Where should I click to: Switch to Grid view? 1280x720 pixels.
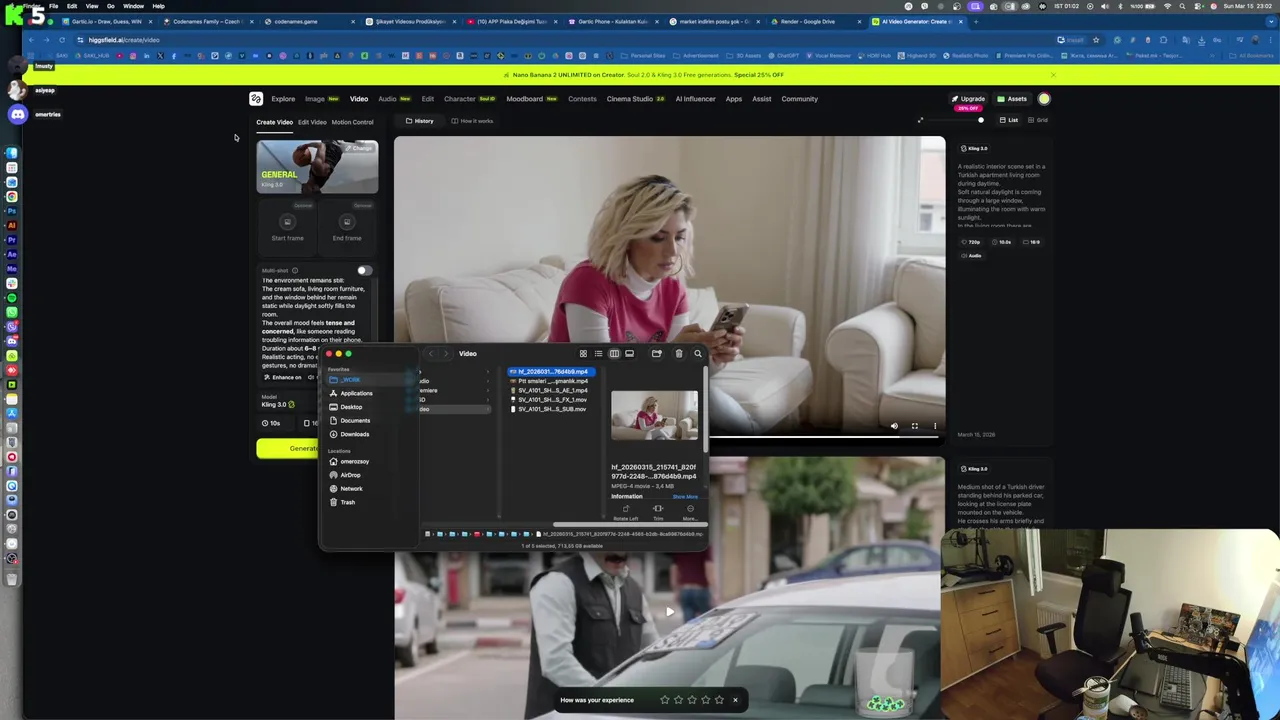(x=1037, y=120)
